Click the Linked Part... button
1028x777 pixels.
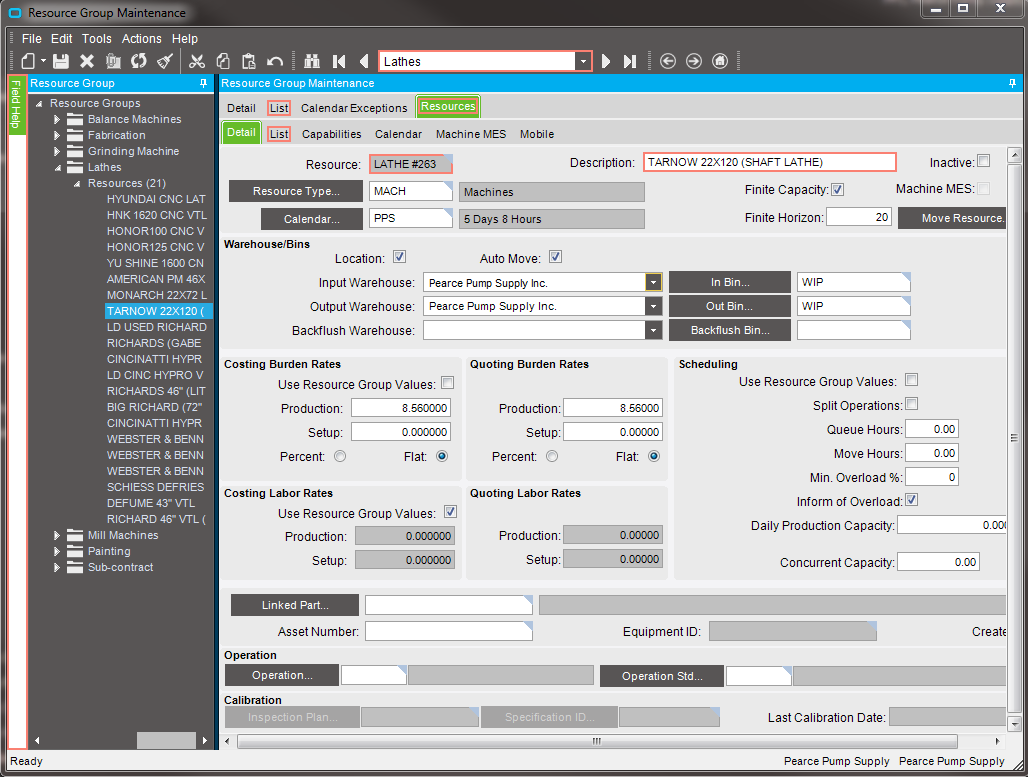pos(295,605)
